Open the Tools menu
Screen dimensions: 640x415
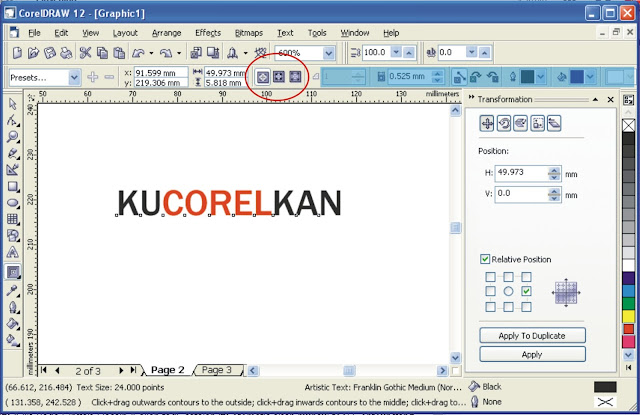(317, 33)
